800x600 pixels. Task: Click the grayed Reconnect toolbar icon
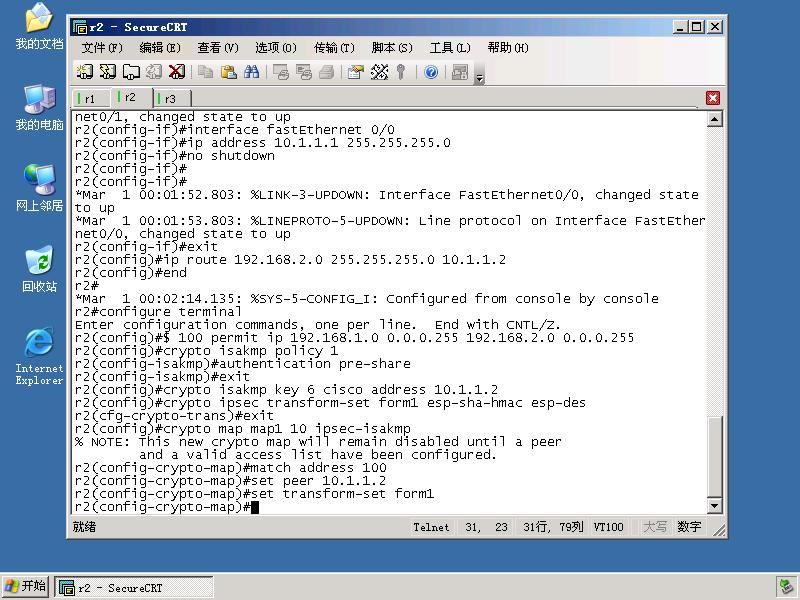point(154,72)
